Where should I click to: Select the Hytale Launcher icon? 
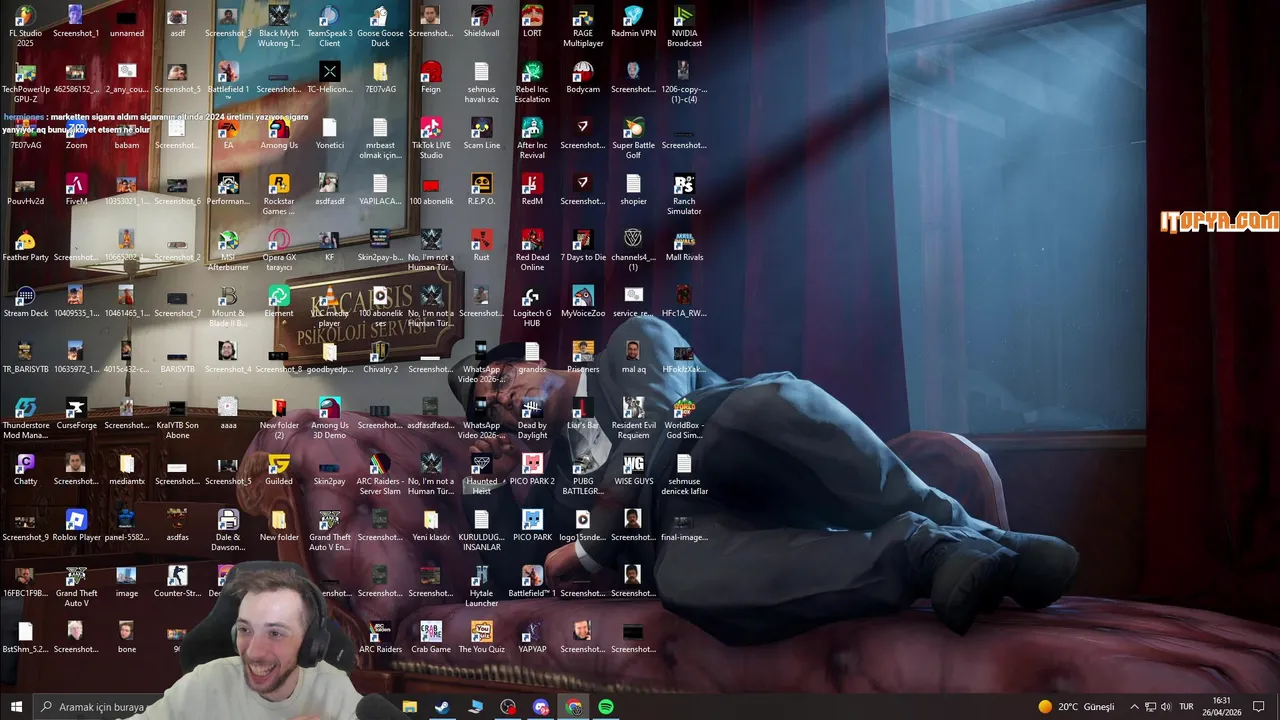tap(481, 586)
